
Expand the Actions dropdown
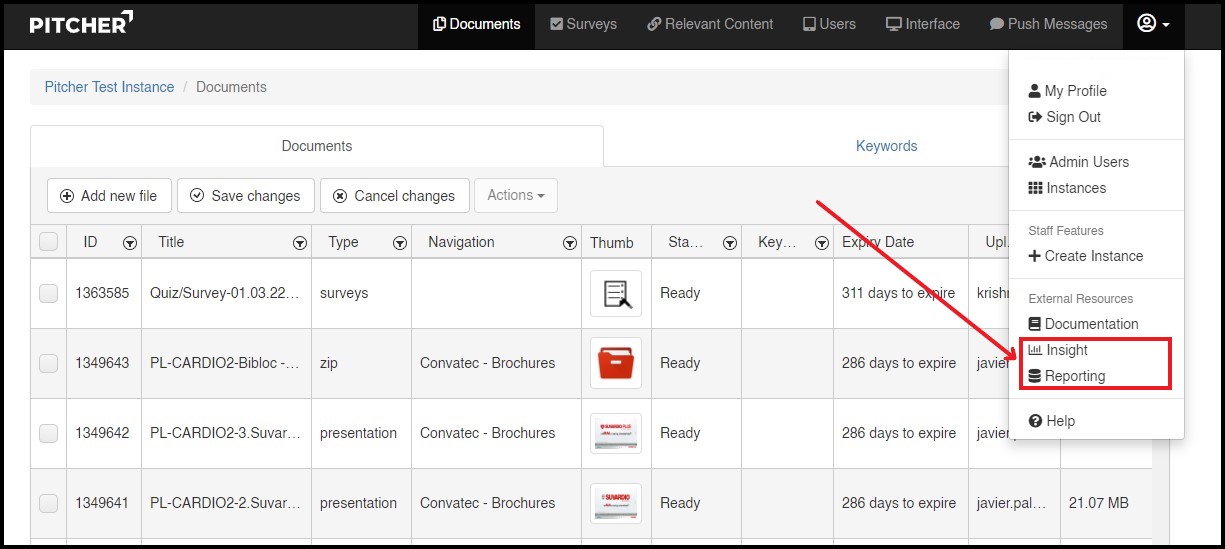point(515,196)
